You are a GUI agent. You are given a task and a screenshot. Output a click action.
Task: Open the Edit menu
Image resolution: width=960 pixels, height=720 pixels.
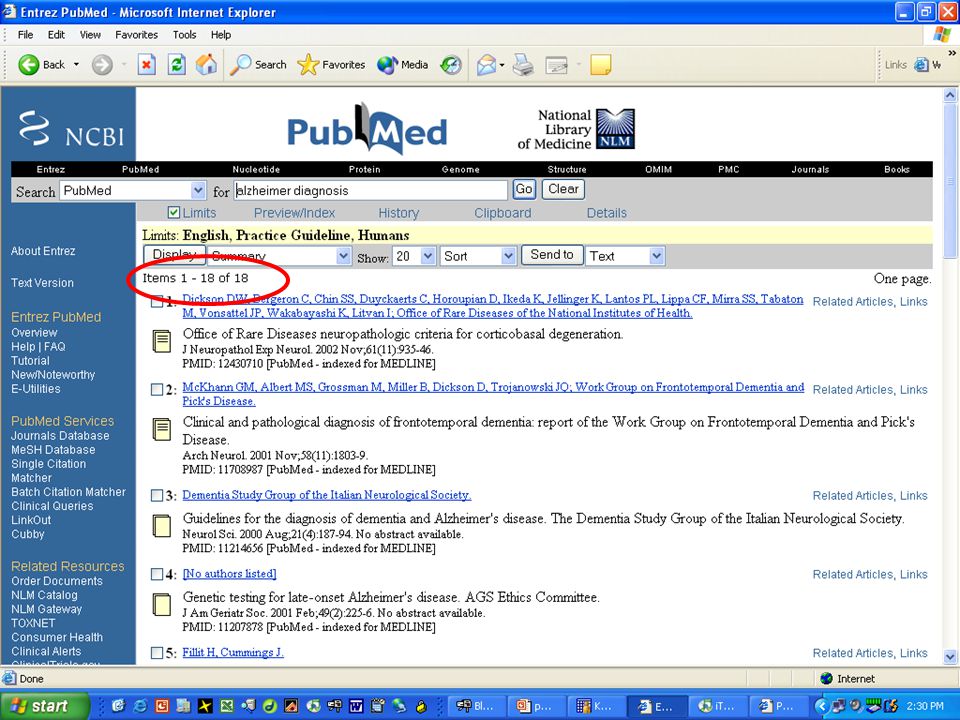click(x=56, y=35)
